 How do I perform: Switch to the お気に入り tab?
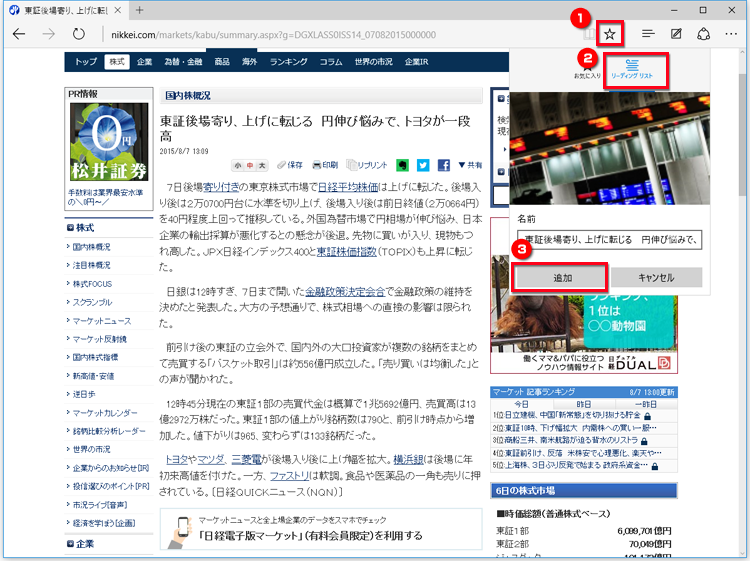coord(587,69)
